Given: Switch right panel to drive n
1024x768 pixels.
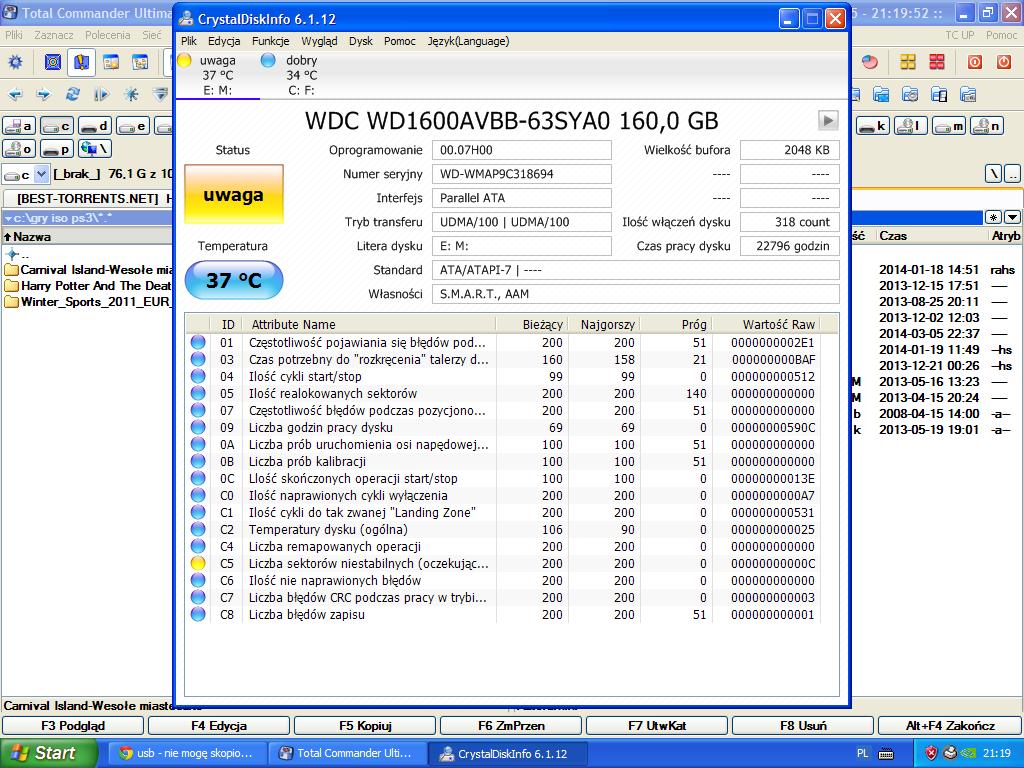Looking at the screenshot, I should click(986, 125).
